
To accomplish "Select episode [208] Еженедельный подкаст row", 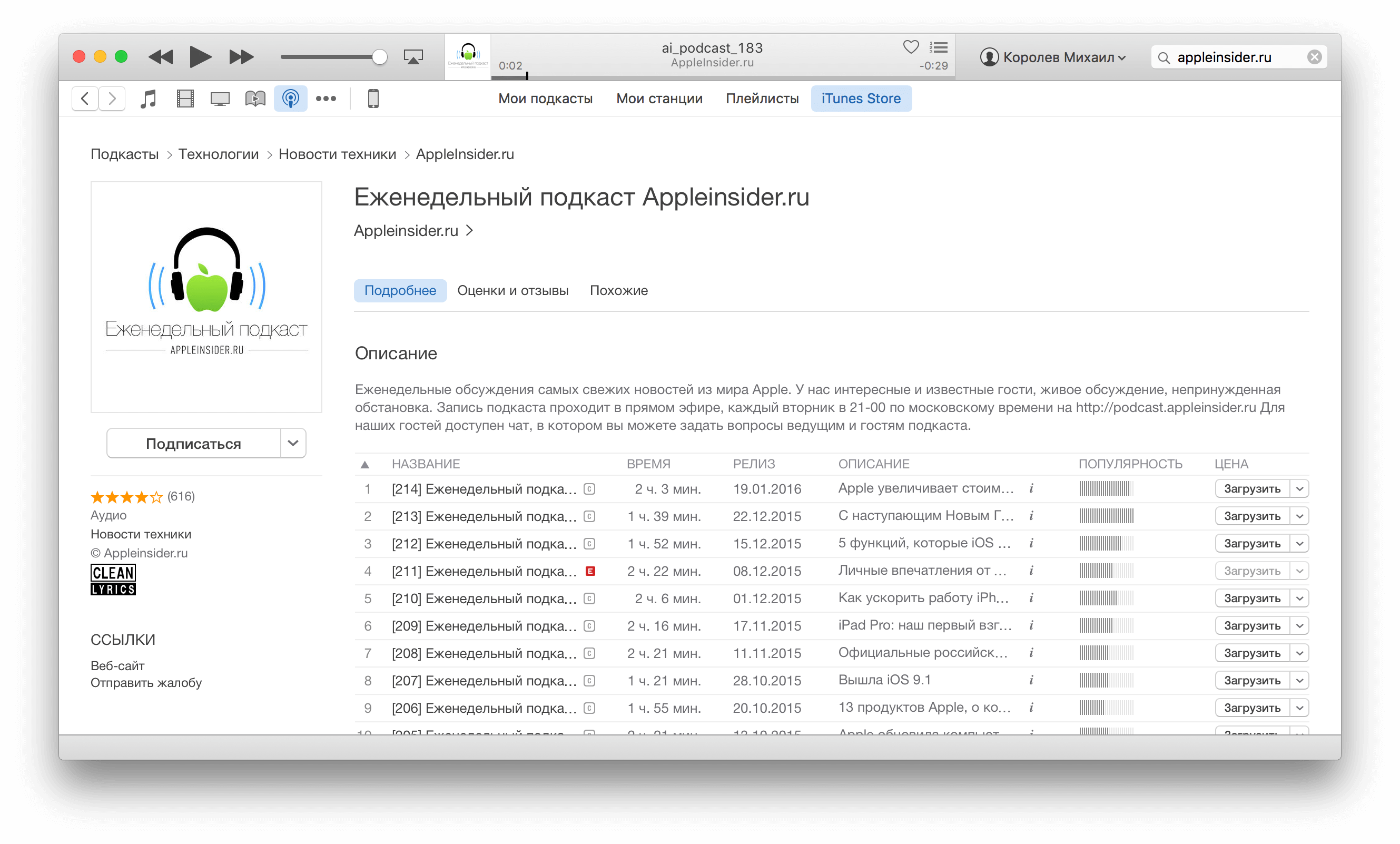I will click(x=832, y=653).
